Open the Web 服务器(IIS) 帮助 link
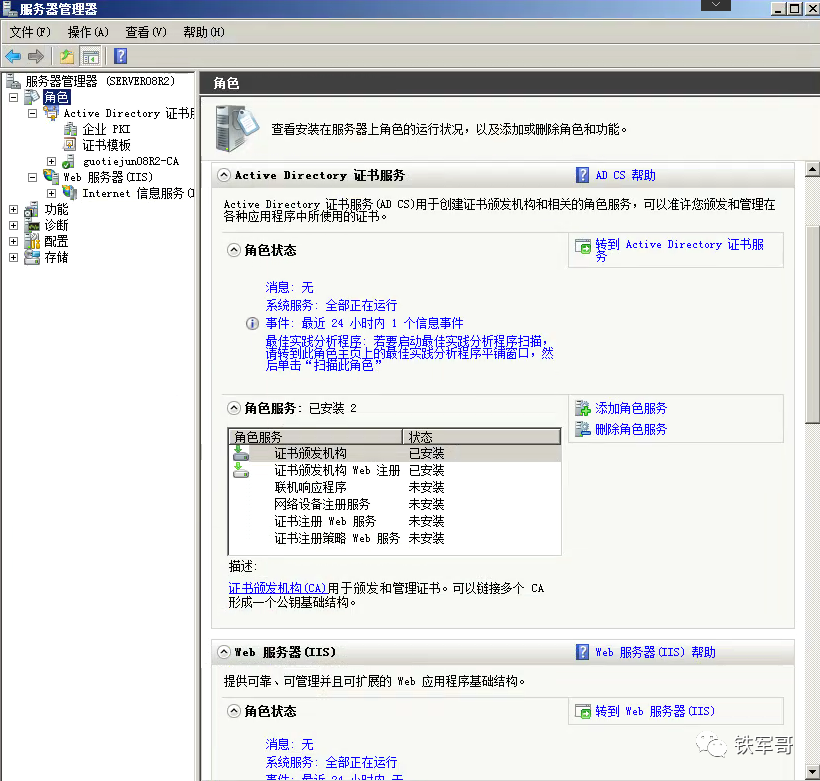The height and width of the screenshot is (781, 820). point(655,652)
